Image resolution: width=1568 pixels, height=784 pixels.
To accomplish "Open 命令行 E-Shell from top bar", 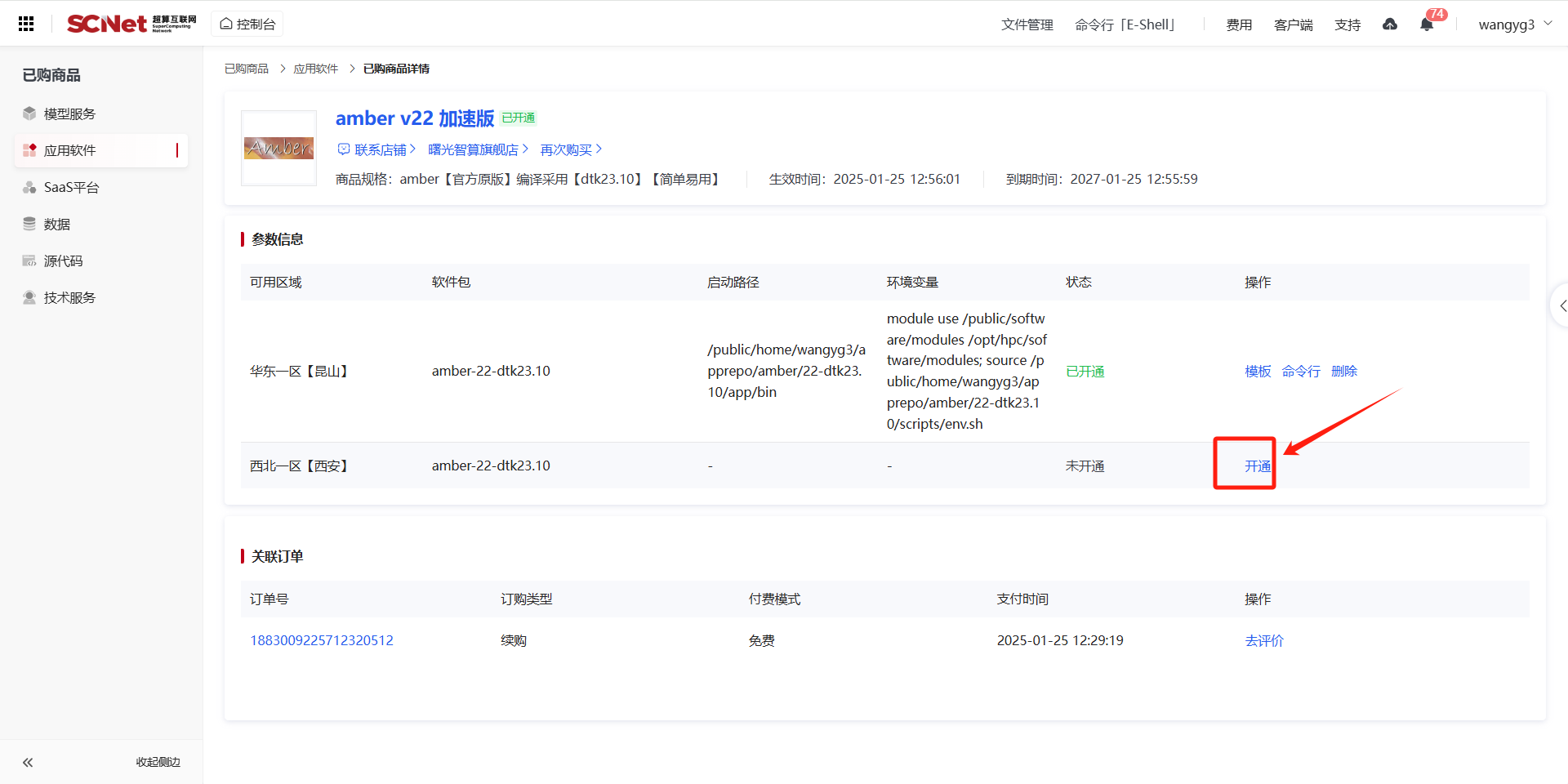I will click(x=1125, y=24).
